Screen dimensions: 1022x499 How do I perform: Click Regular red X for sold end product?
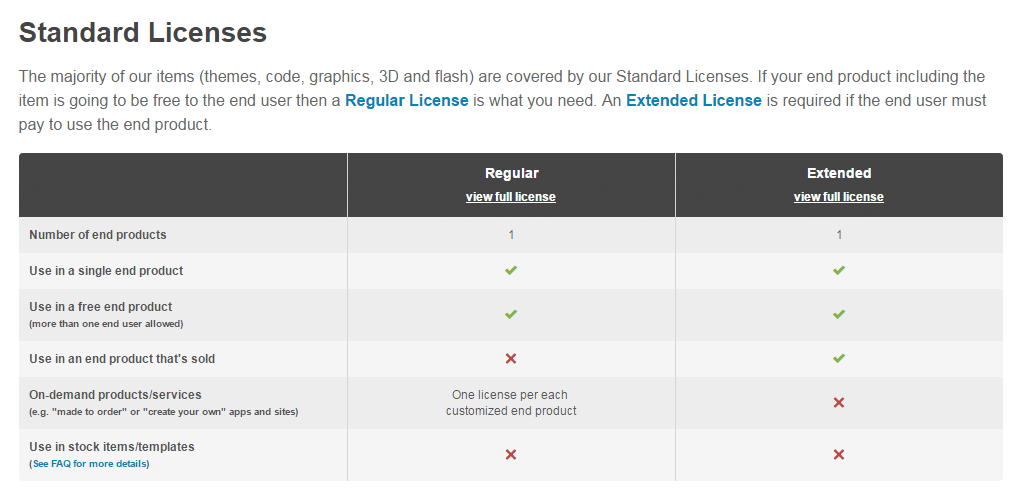[511, 358]
